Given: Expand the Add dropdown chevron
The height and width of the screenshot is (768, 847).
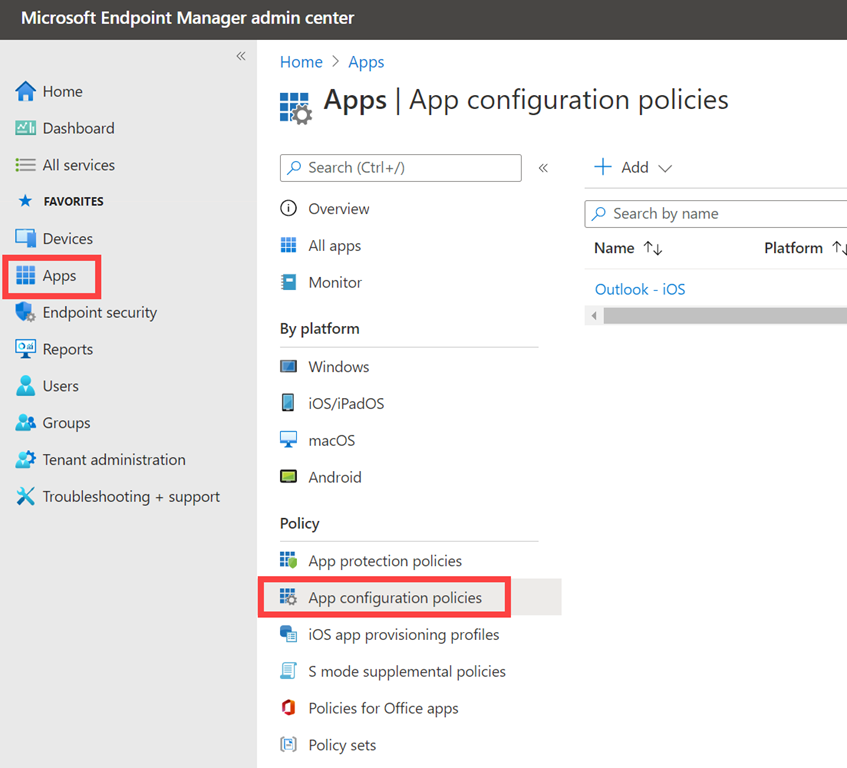Looking at the screenshot, I should pyautogui.click(x=665, y=168).
